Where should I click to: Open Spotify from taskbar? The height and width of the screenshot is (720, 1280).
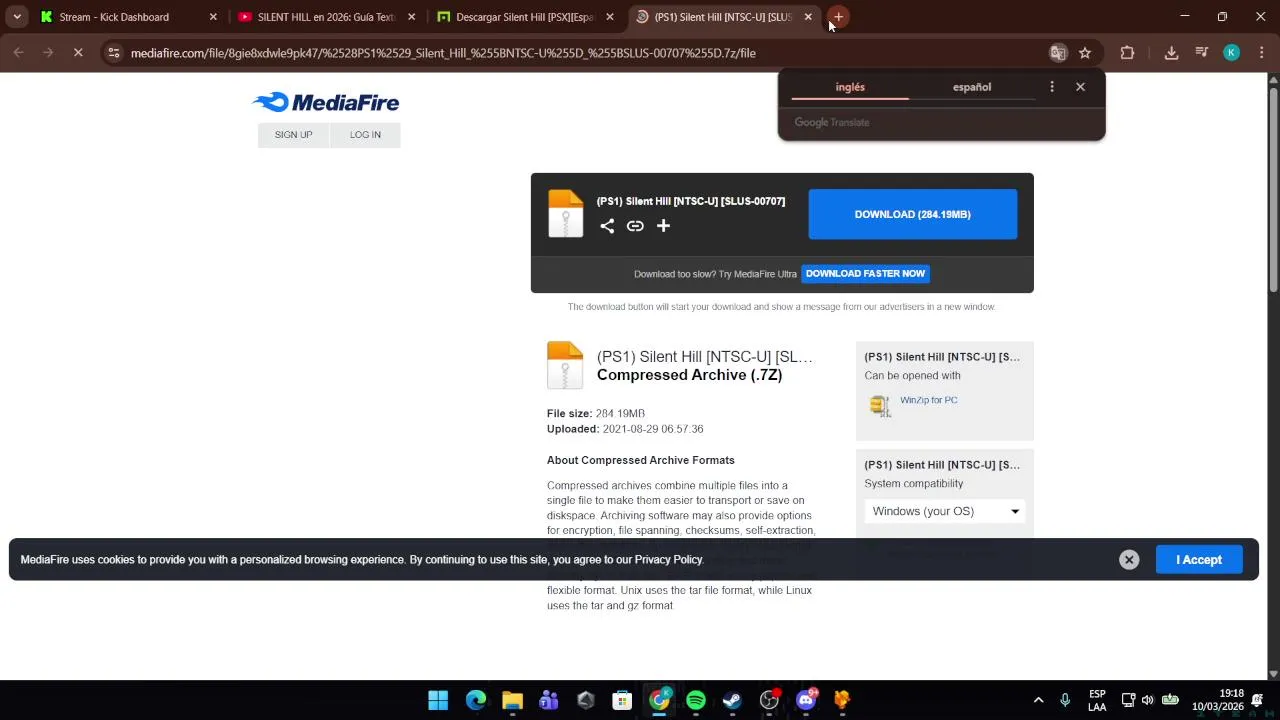click(696, 700)
